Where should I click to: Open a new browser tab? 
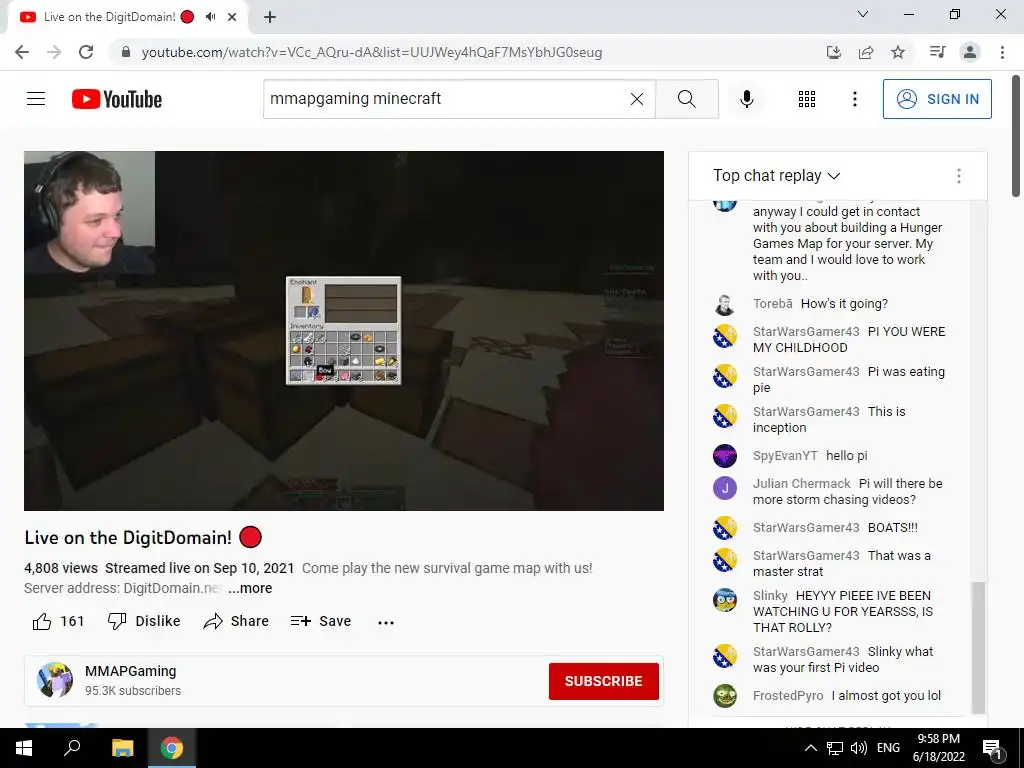[270, 18]
